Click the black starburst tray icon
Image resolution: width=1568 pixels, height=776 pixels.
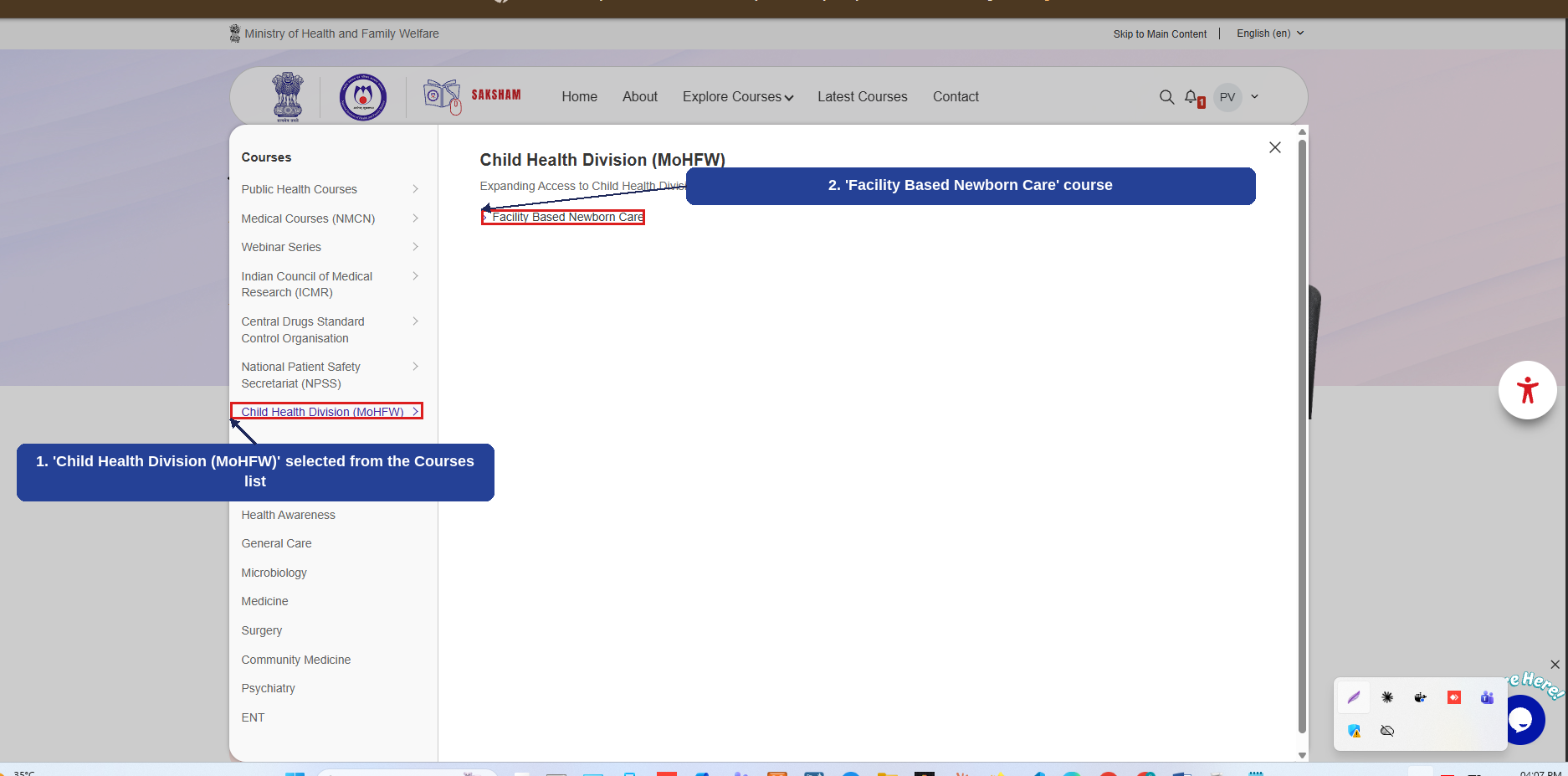pyautogui.click(x=1387, y=697)
